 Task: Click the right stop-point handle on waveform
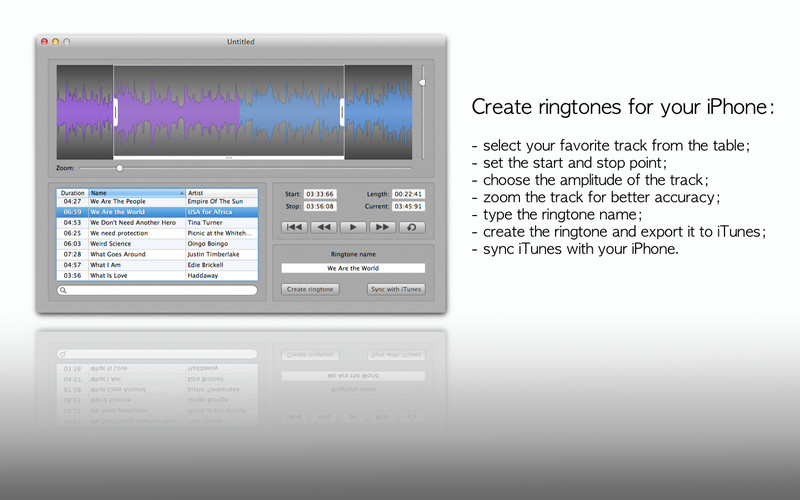coord(342,112)
